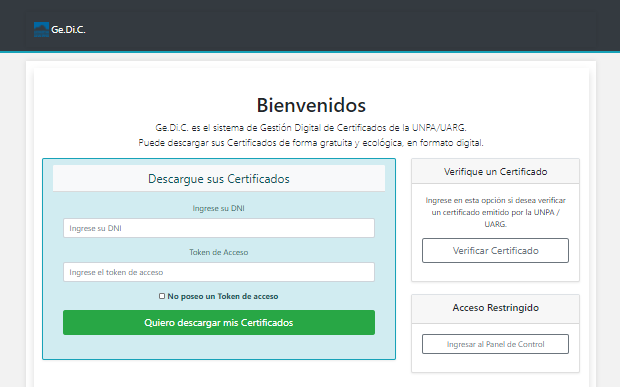Check the No poseo un Token checkbox
620x387 pixels.
162,296
